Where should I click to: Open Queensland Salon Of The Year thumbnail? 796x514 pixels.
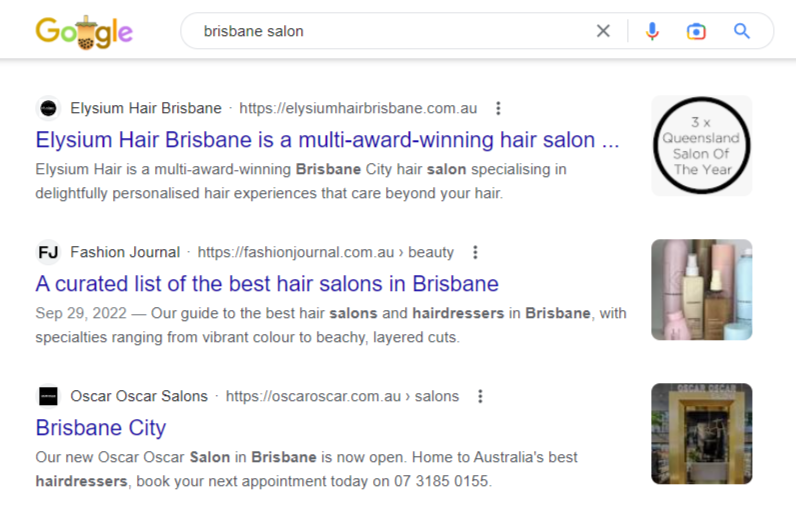click(x=701, y=146)
